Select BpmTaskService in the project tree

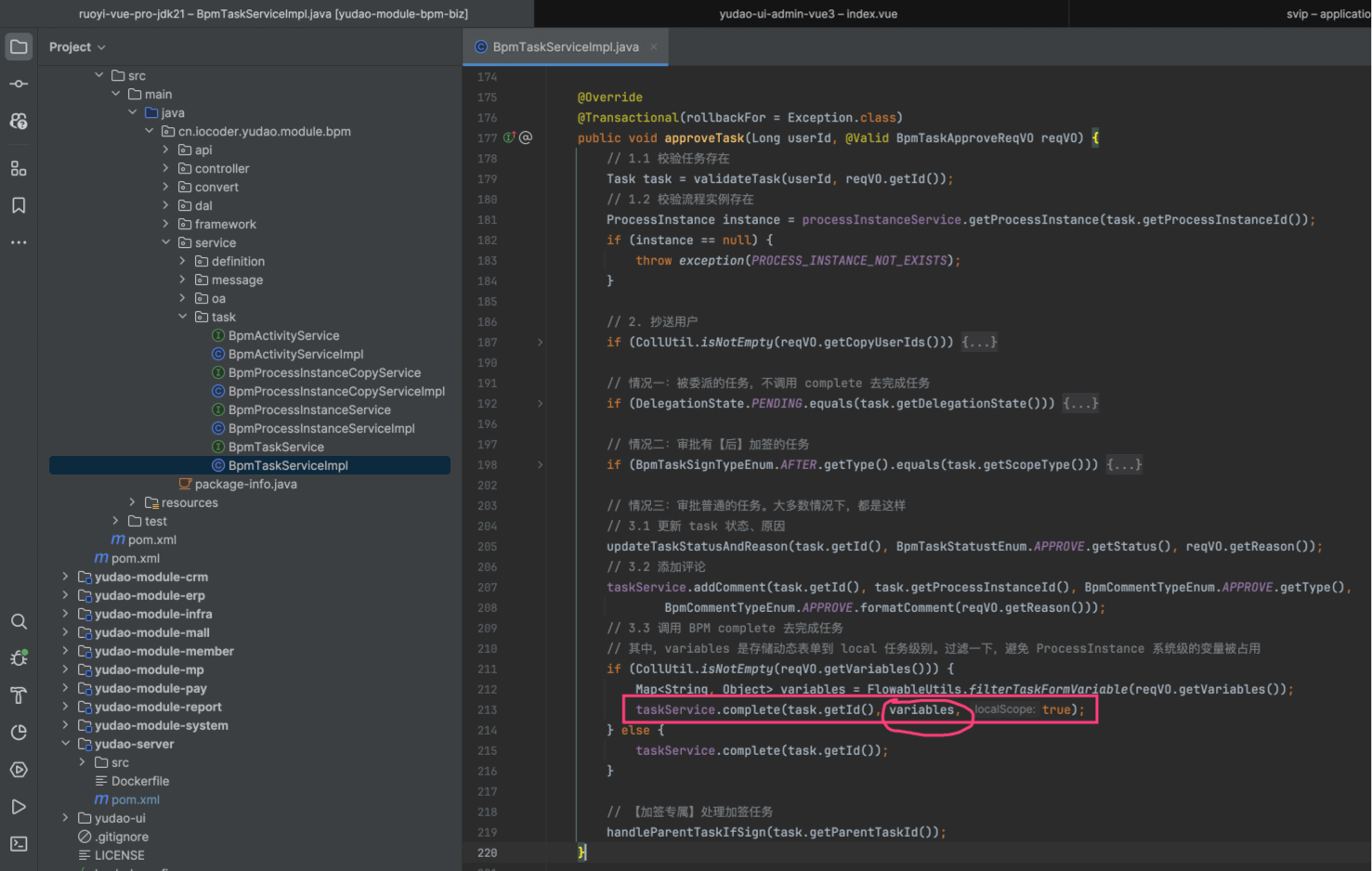276,447
